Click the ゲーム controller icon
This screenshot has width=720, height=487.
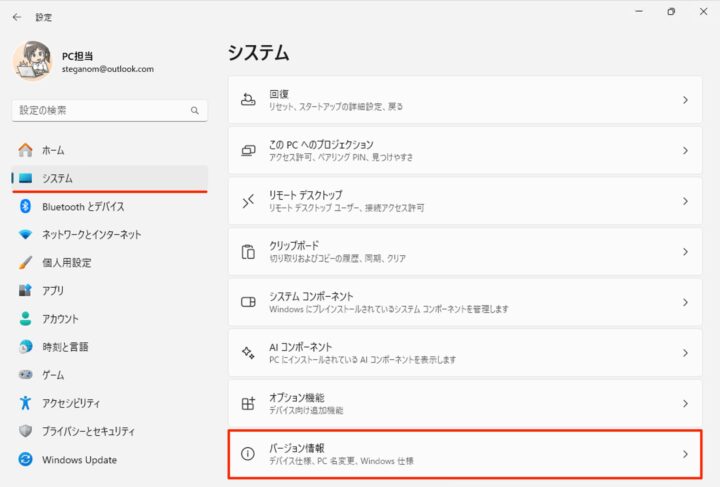(x=26, y=375)
